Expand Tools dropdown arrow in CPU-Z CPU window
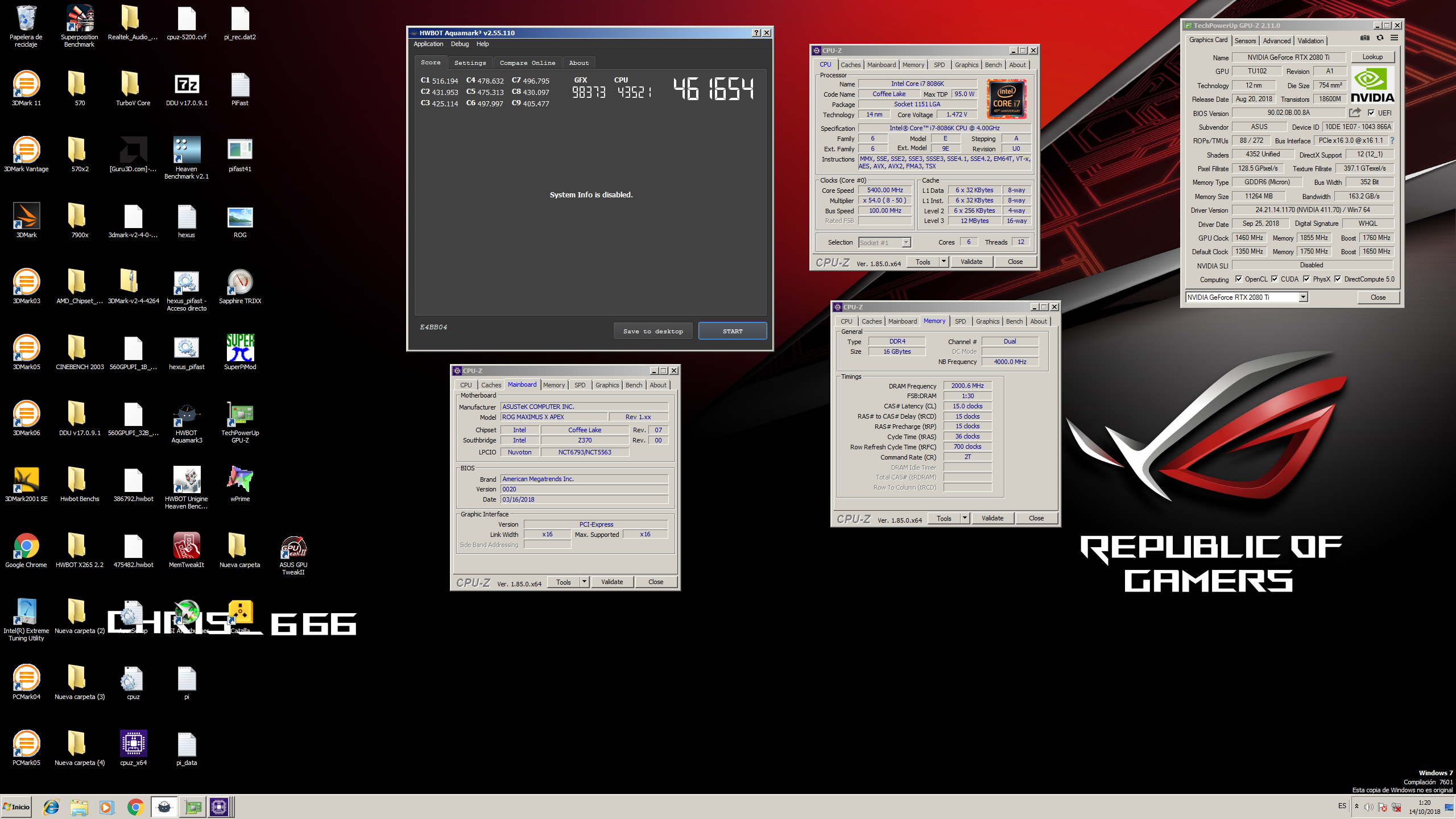1456x819 pixels. [x=944, y=262]
